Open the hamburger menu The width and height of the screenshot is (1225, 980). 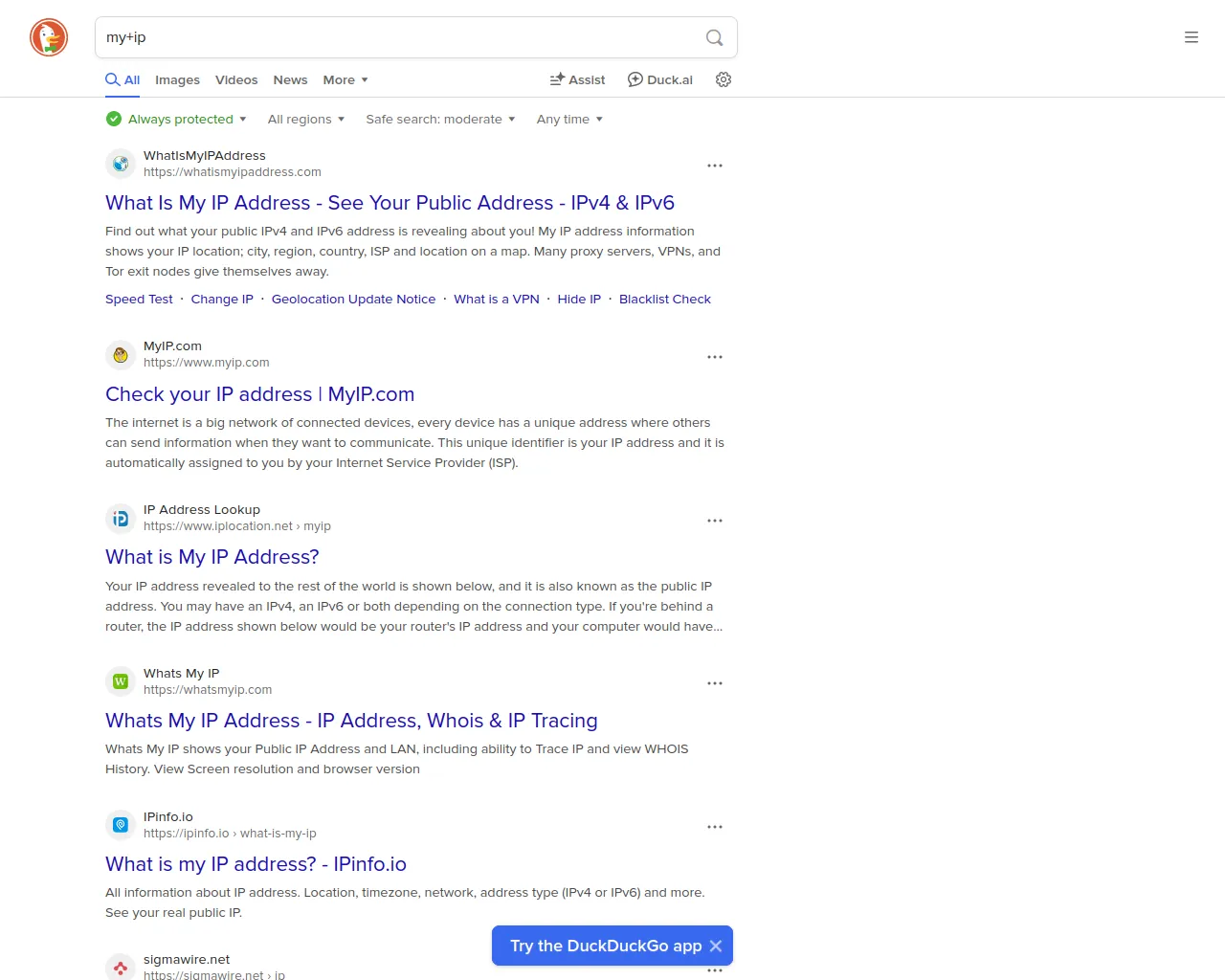tap(1192, 37)
